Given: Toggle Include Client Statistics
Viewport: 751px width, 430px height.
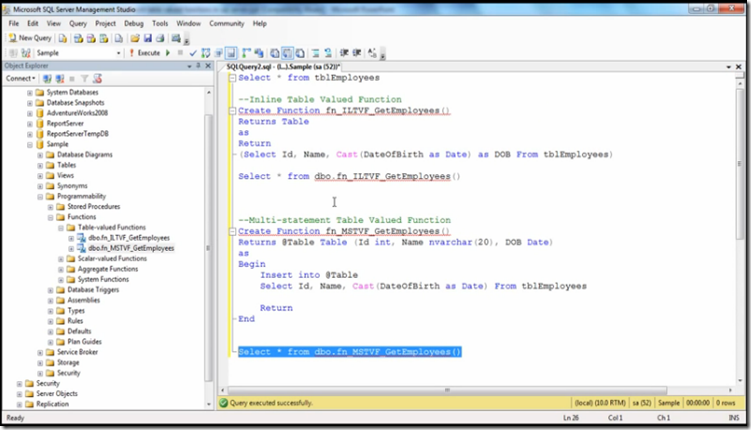Looking at the screenshot, I should [259, 53].
